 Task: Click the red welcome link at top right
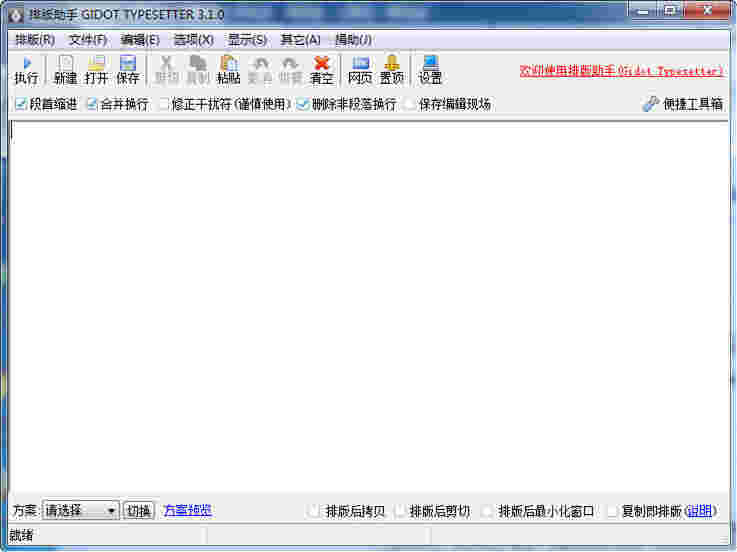click(x=620, y=71)
